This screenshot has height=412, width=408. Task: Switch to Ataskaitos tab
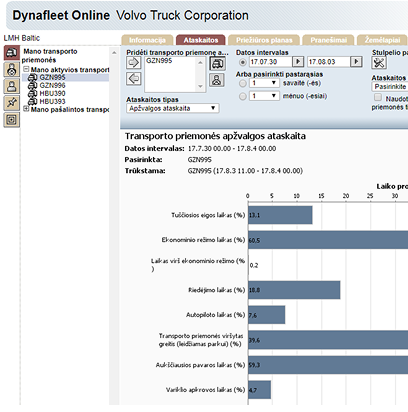click(x=201, y=40)
